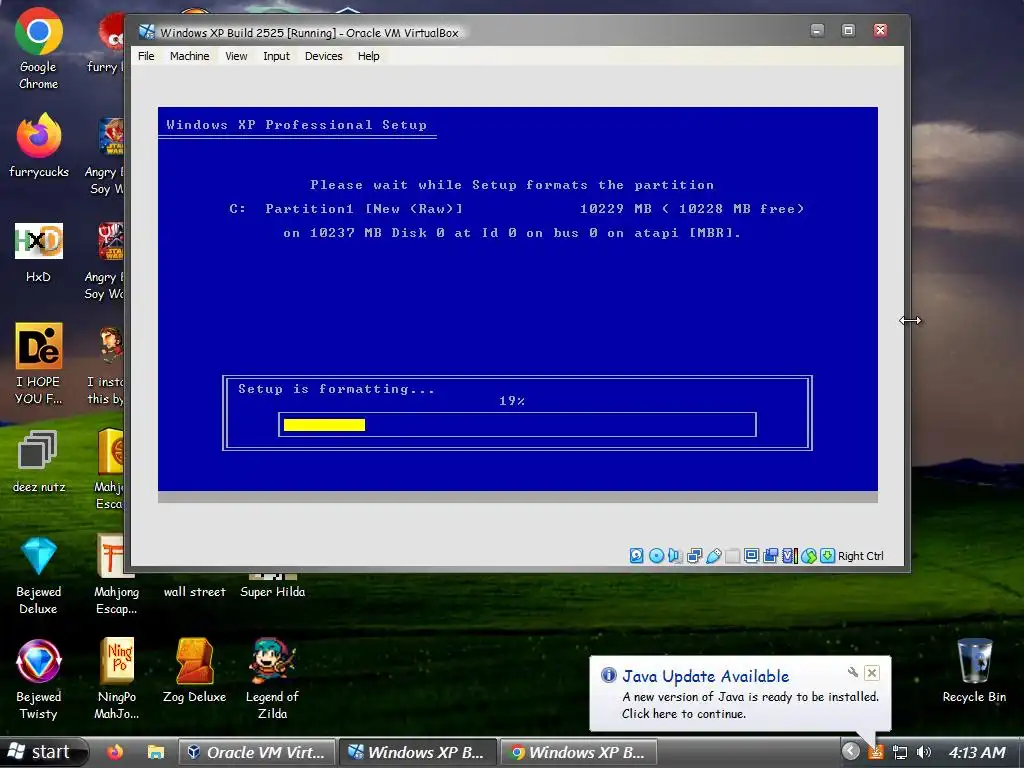Select the Recycle Bin icon
The height and width of the screenshot is (768, 1024).
pos(974,671)
